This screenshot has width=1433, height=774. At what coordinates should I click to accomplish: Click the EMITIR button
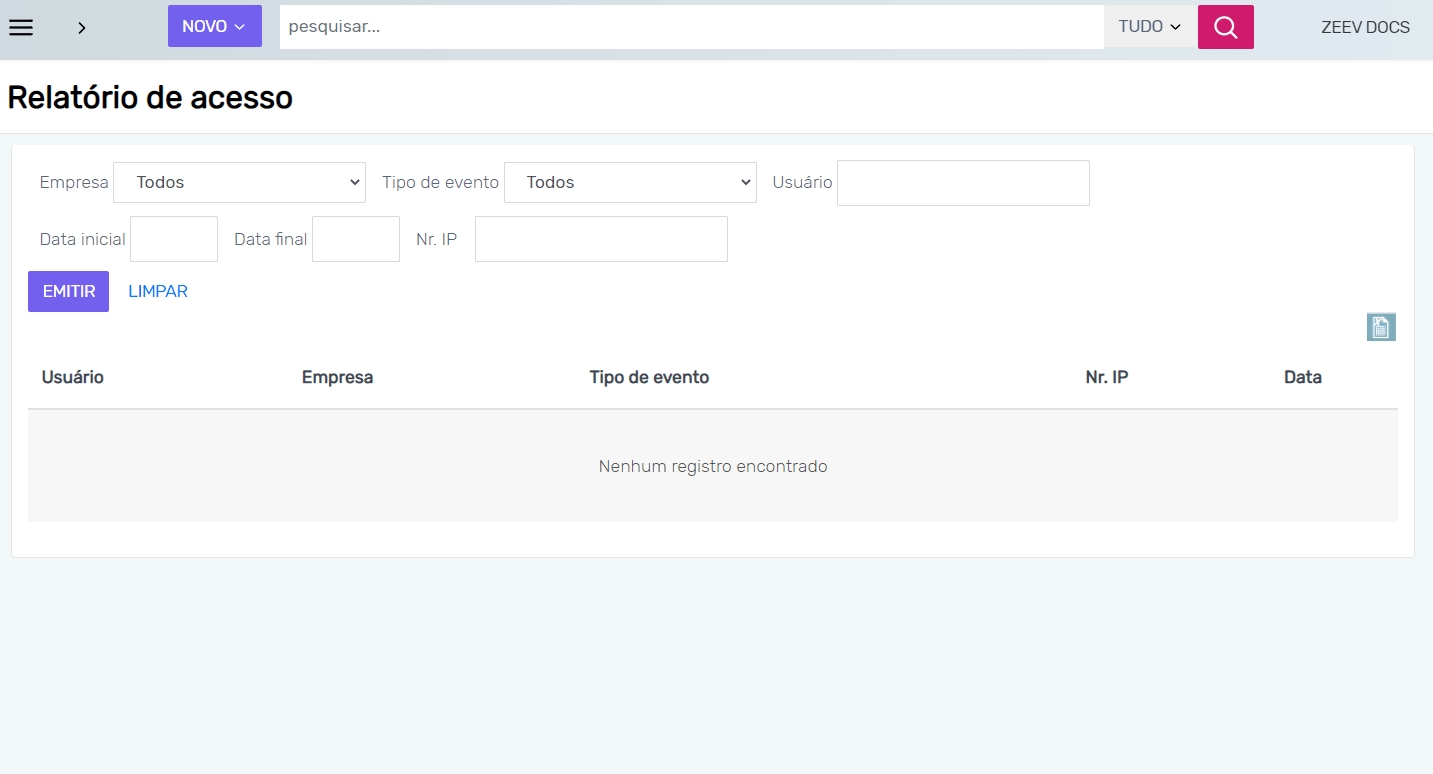click(x=68, y=292)
